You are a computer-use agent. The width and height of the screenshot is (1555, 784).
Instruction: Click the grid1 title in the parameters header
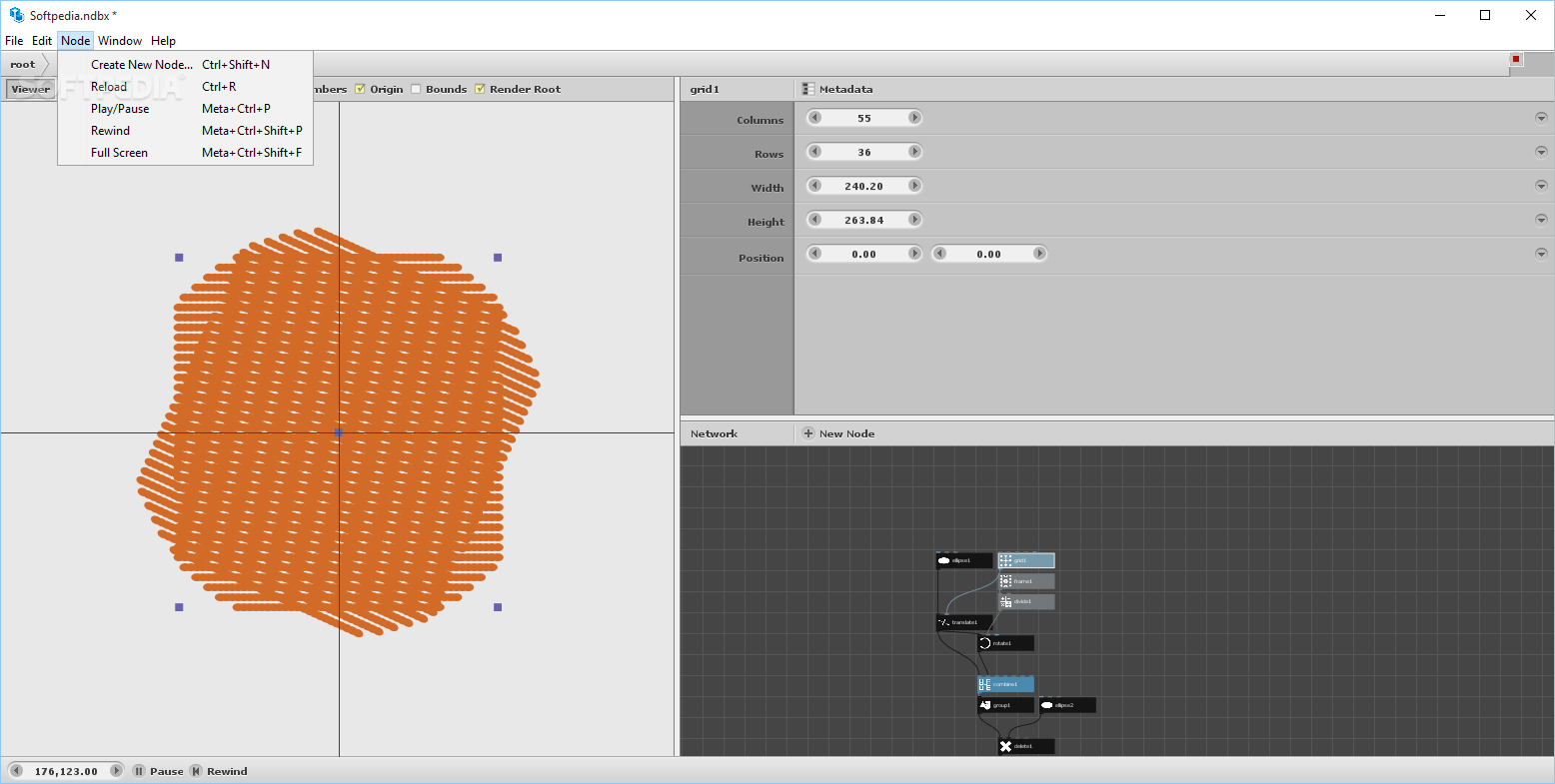(705, 89)
